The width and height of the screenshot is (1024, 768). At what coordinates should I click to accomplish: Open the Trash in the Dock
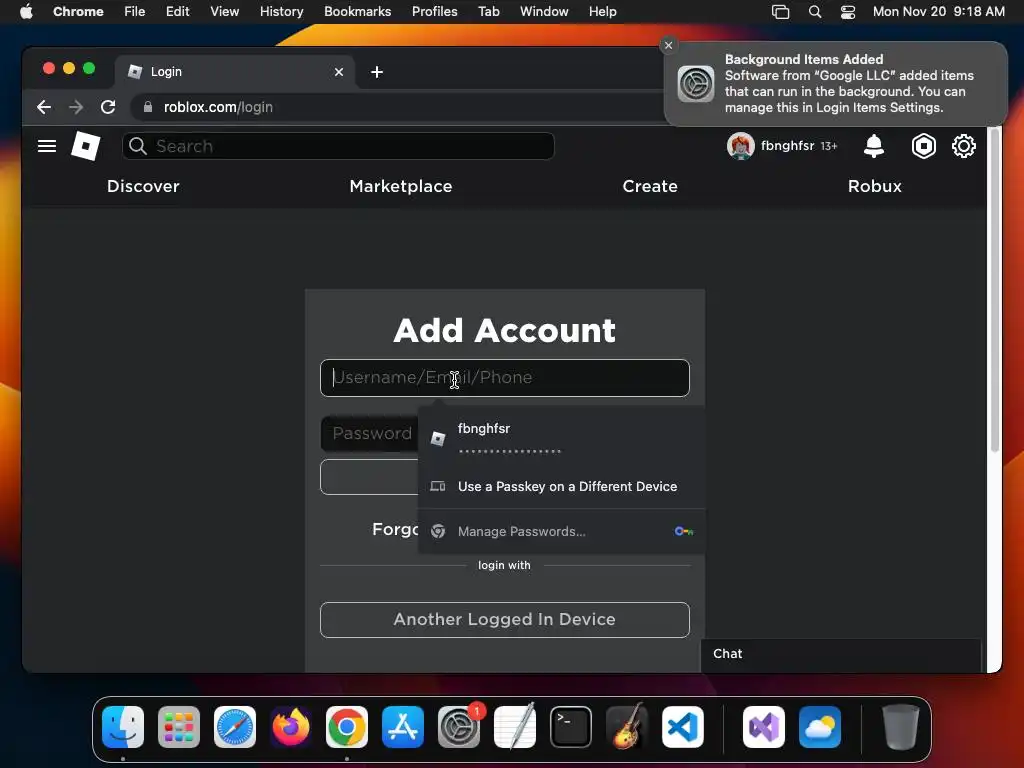pos(901,727)
